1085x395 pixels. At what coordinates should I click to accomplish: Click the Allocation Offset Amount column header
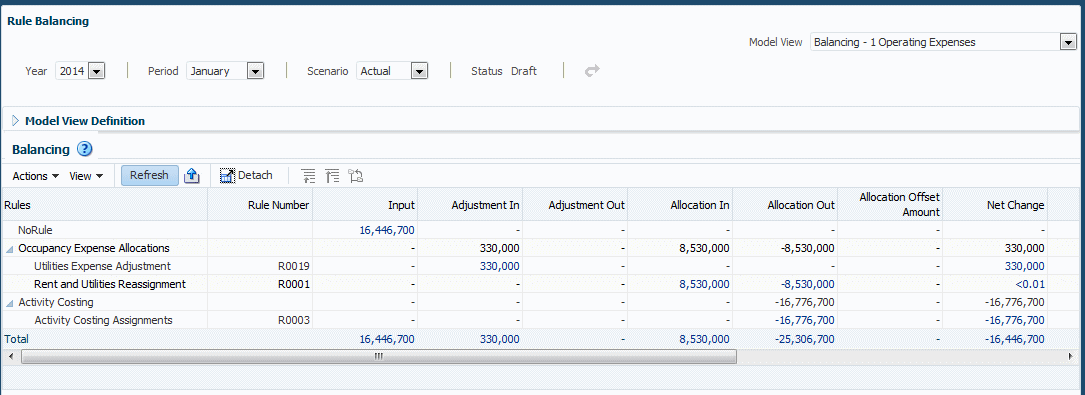[890, 205]
